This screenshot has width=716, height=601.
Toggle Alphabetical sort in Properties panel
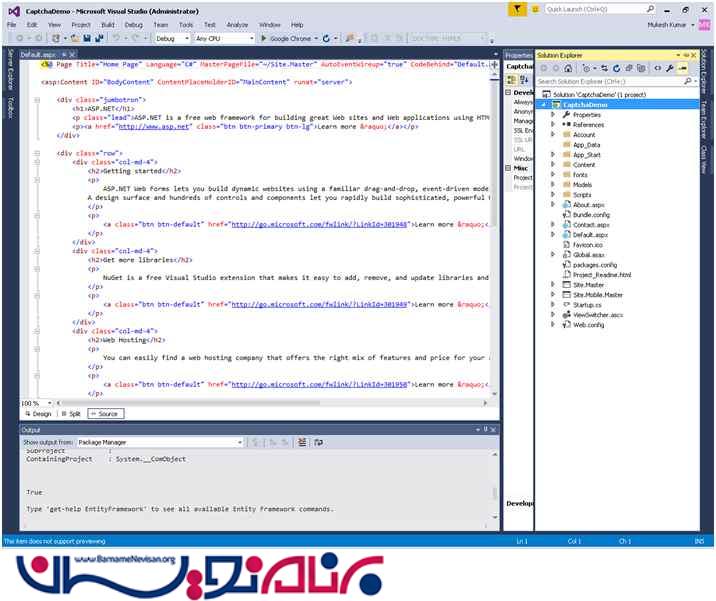(524, 80)
